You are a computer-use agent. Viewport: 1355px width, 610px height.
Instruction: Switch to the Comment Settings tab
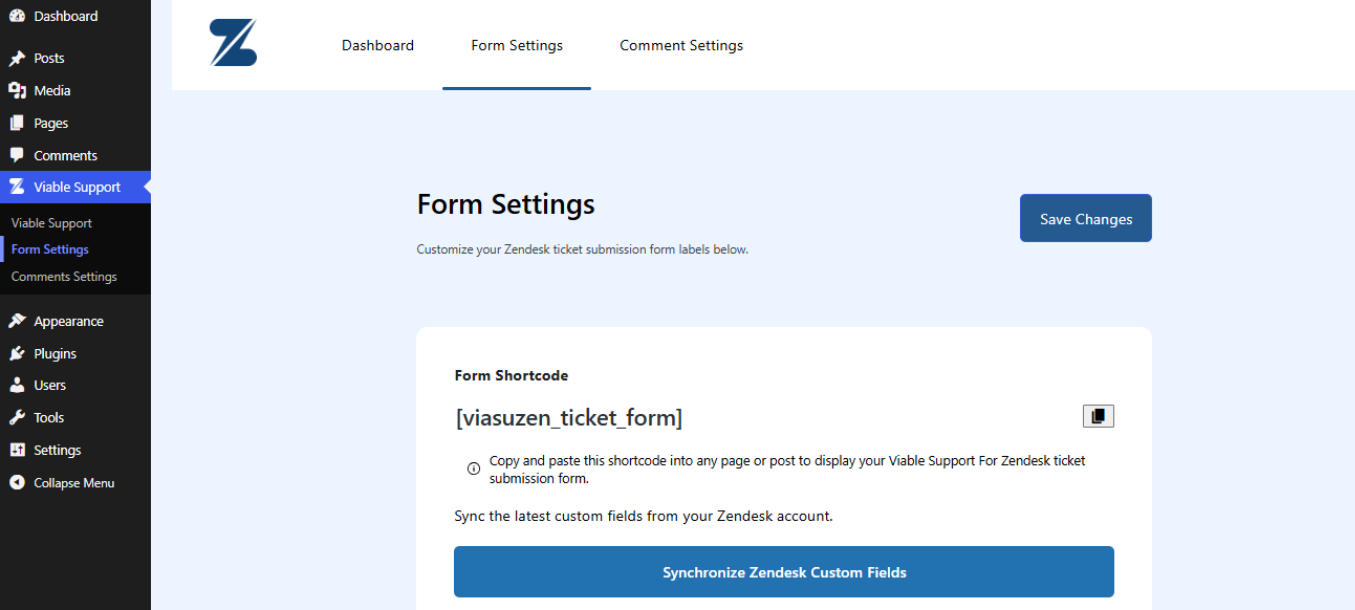click(x=681, y=45)
